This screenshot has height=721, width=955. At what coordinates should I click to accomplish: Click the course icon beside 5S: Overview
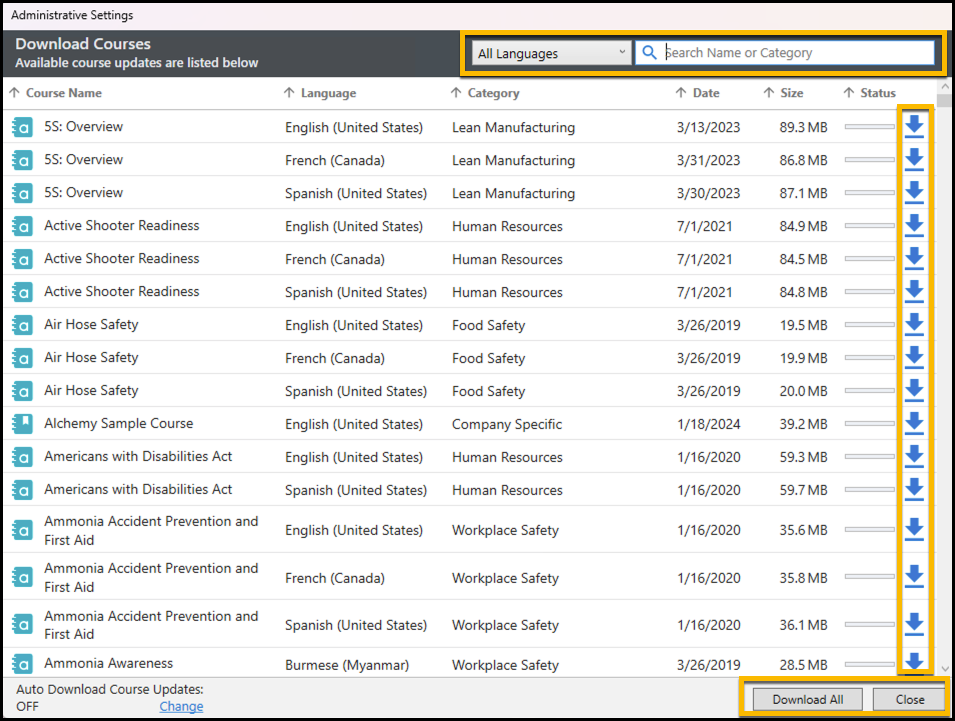click(21, 126)
